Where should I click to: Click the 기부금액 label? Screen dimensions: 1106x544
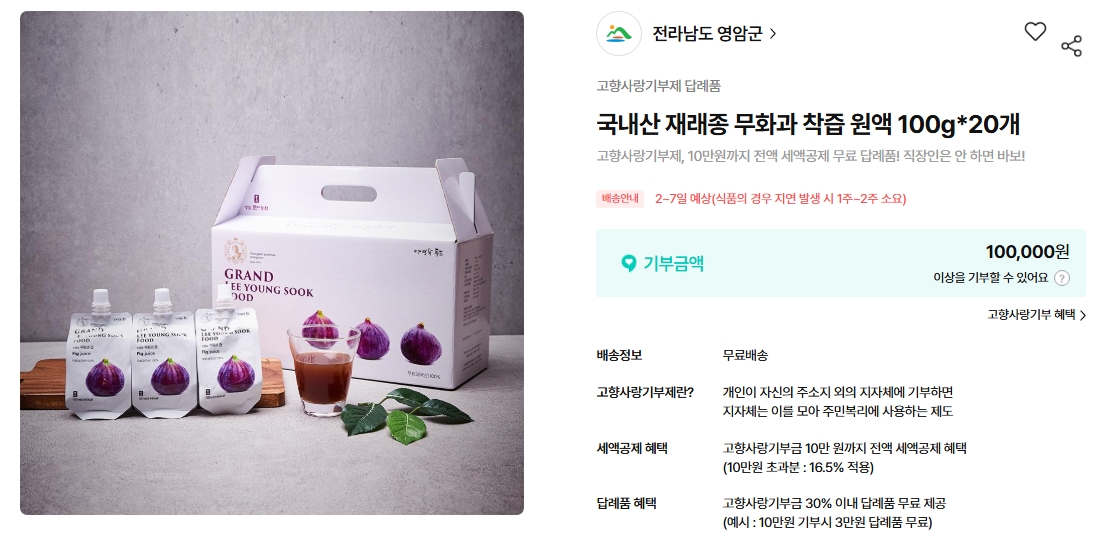pyautogui.click(x=674, y=264)
